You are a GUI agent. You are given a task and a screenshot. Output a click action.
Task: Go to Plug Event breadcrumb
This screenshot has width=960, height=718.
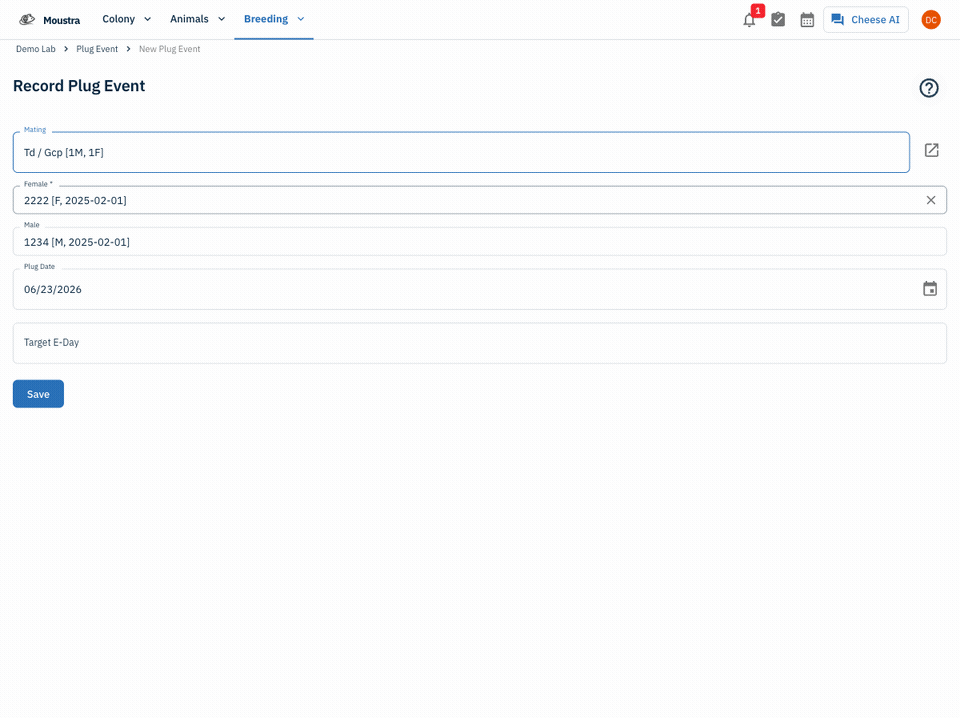click(x=97, y=49)
